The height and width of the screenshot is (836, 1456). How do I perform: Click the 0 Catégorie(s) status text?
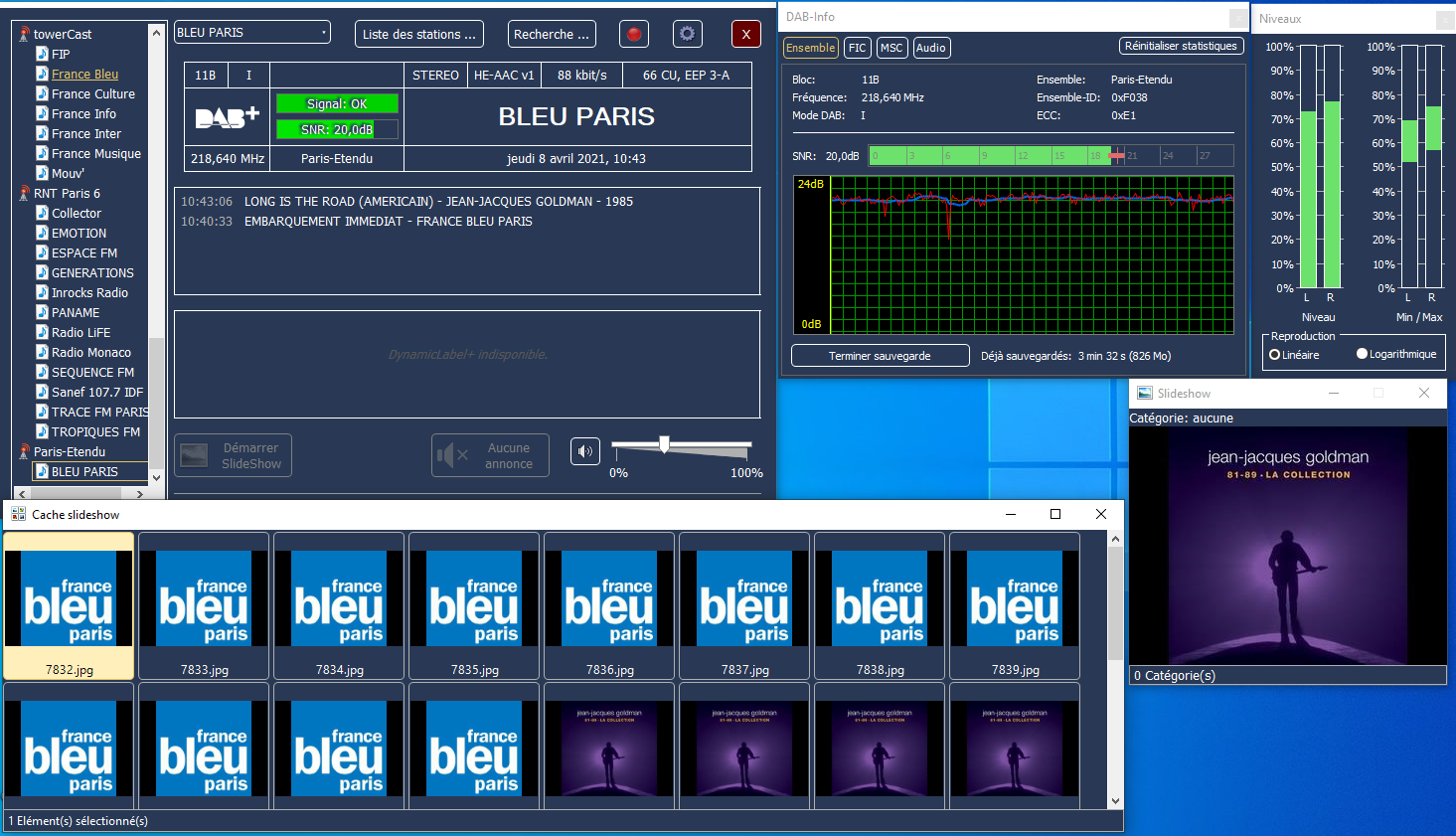point(1175,675)
